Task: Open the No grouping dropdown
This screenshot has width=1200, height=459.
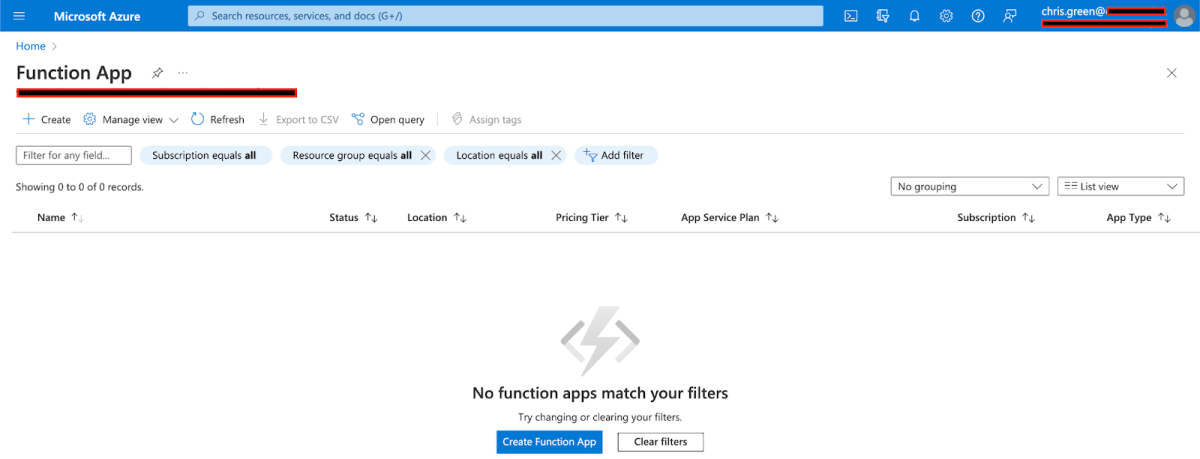Action: 969,186
